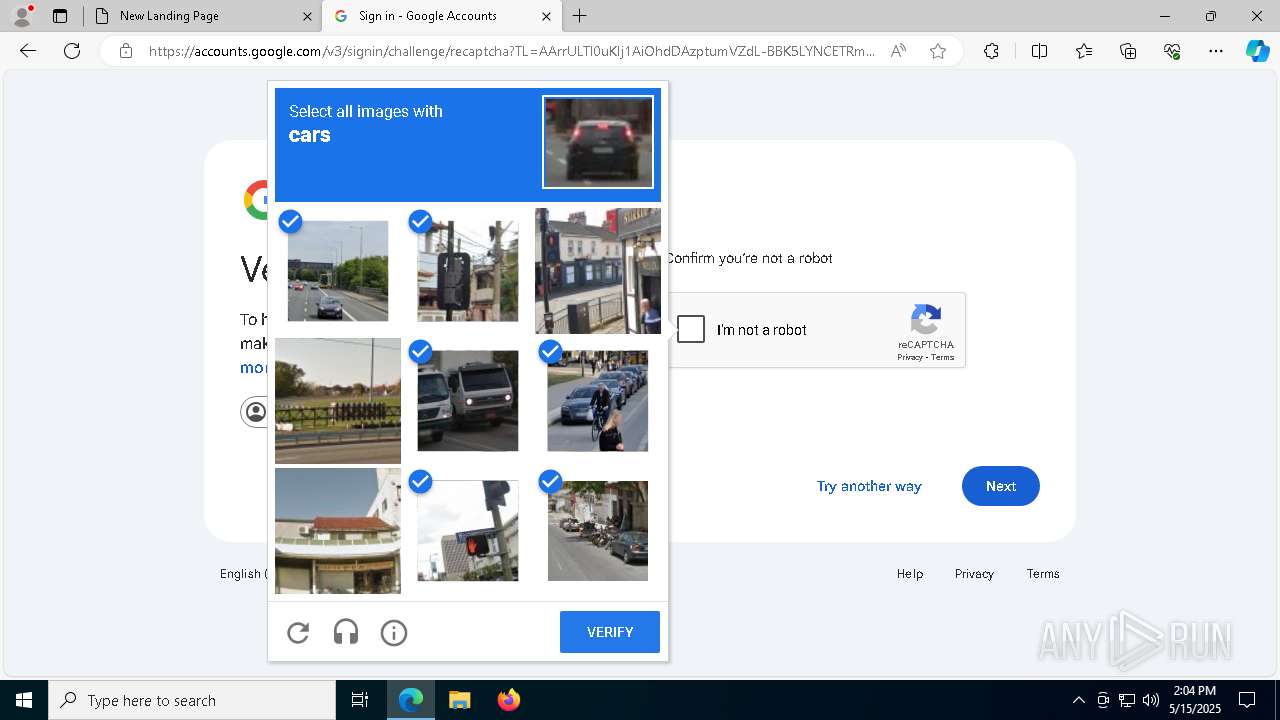Check the I'm not a robot checkbox
This screenshot has width=1280, height=720.
point(691,329)
